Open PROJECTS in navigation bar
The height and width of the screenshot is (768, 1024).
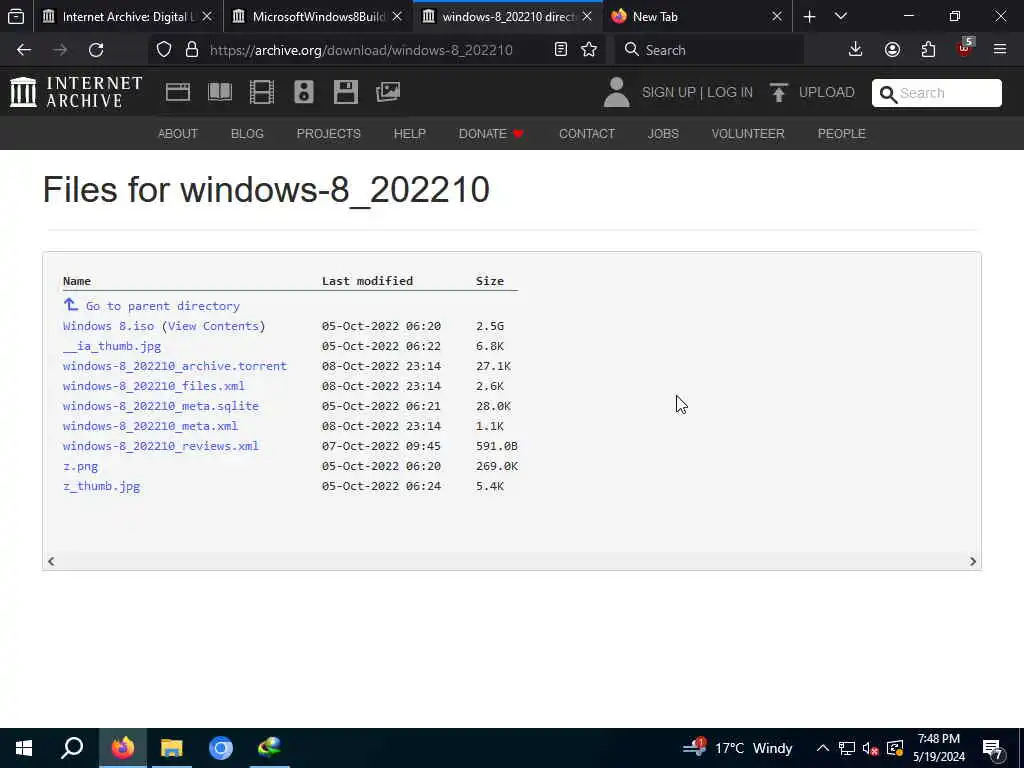coord(328,134)
